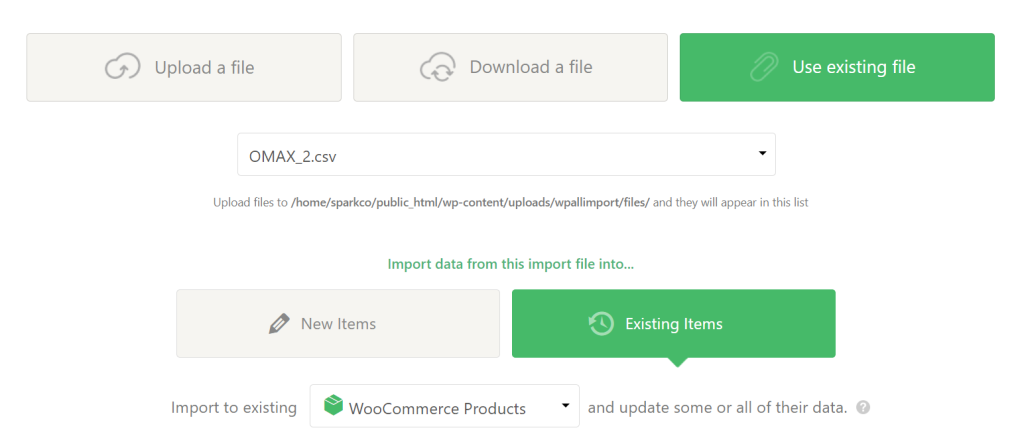Viewport: 1024px width, 448px height.
Task: Click 'and update some or all of their data' text
Action: pos(718,408)
